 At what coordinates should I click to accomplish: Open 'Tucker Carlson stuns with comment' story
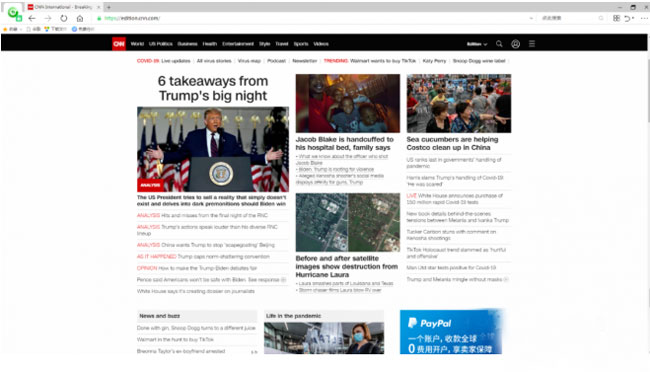coord(451,235)
